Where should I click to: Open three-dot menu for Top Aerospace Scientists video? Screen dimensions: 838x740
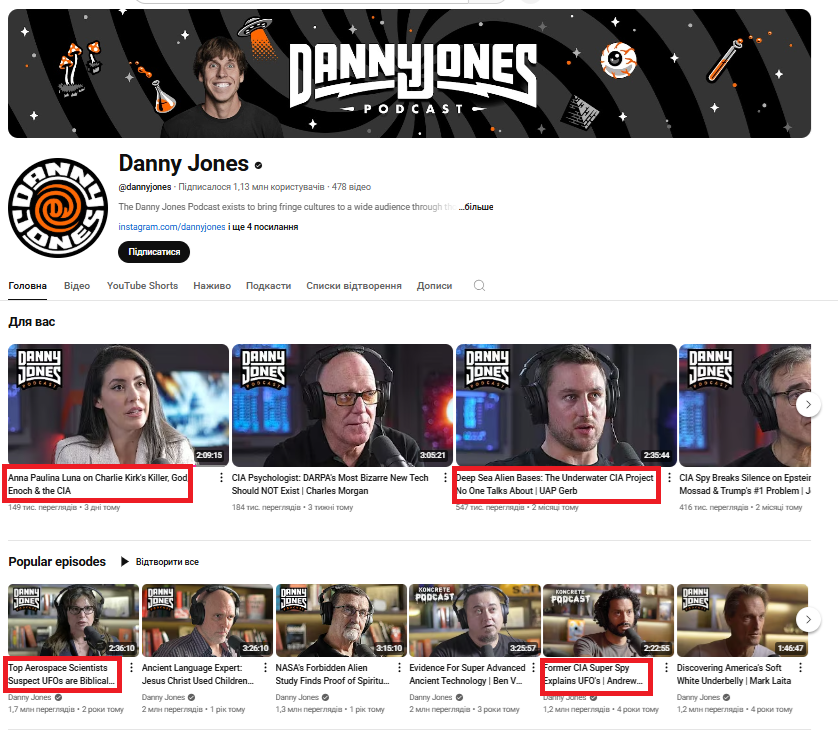pos(129,669)
